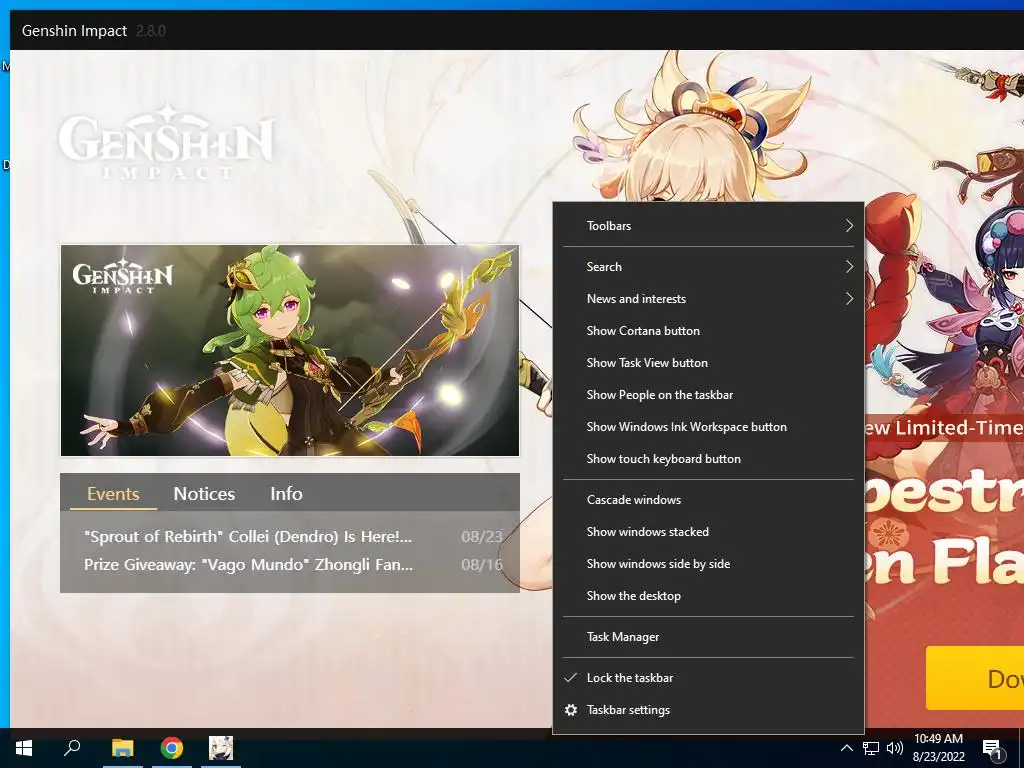Click the Genshin Impact window title text
Screen dimensions: 1024x768
[x=74, y=31]
